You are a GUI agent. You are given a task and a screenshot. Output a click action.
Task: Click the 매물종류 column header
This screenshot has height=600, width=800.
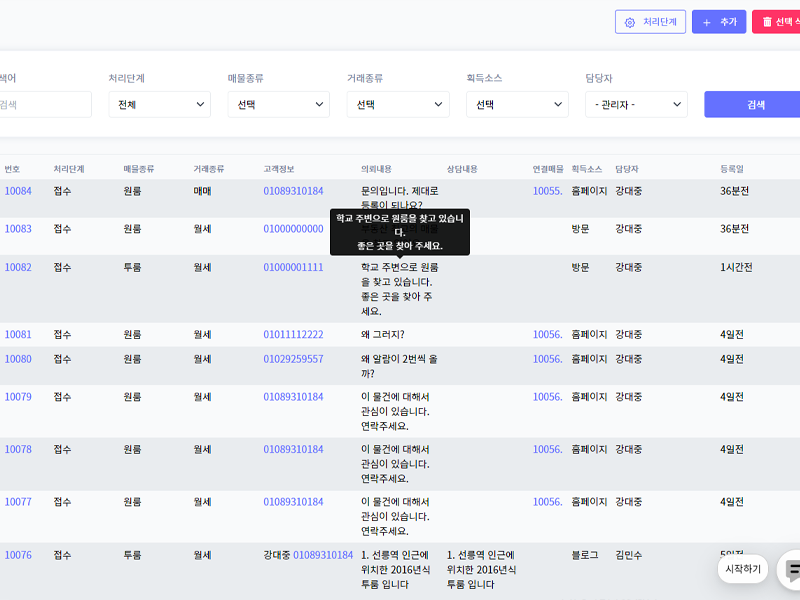[x=139, y=169]
